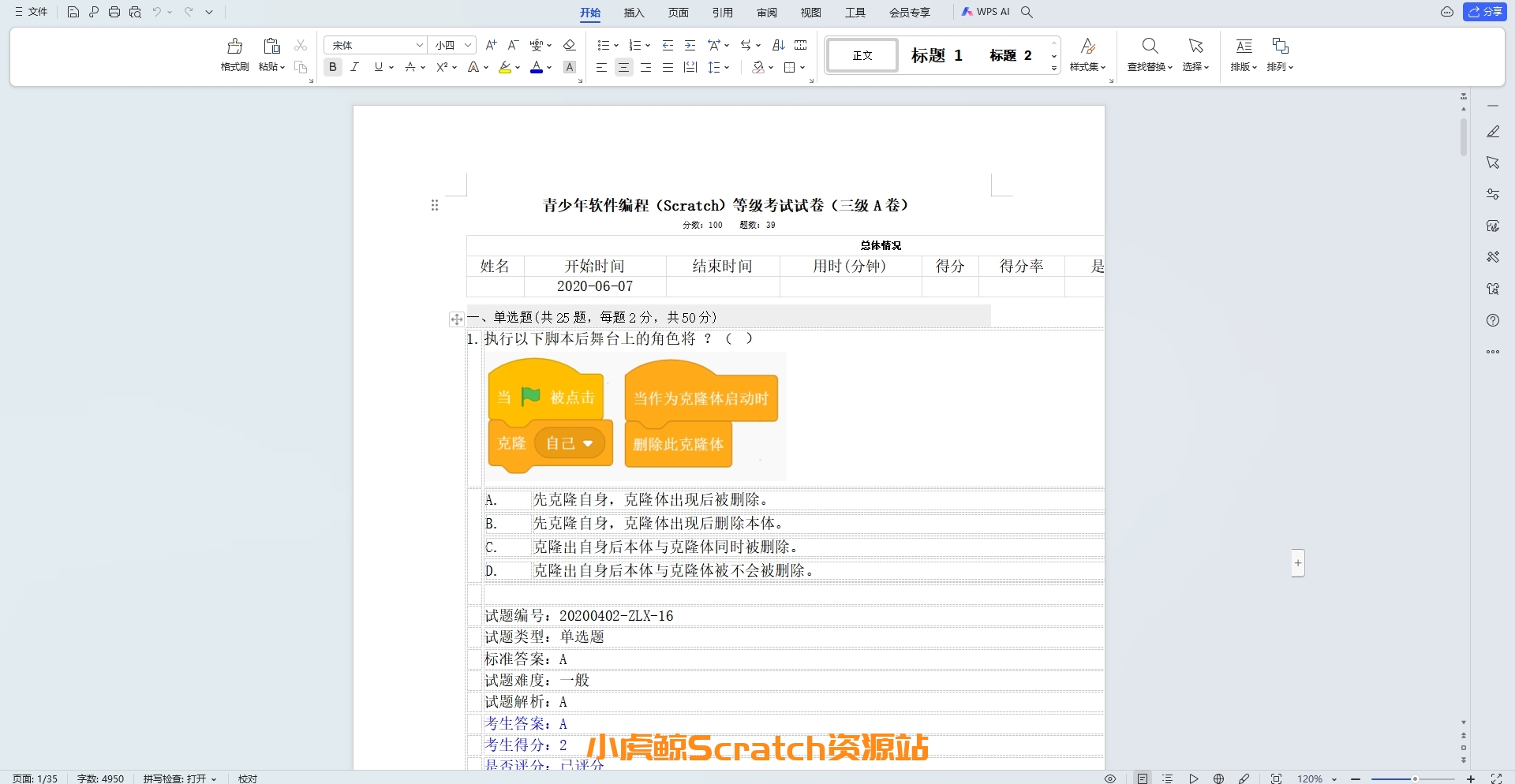
Task: Click the help question mark in right sidebar
Action: click(1493, 320)
